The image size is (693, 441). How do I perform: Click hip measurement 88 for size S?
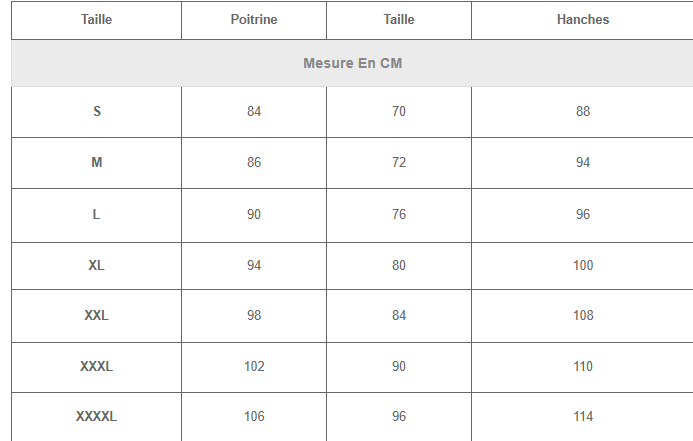[583, 112]
